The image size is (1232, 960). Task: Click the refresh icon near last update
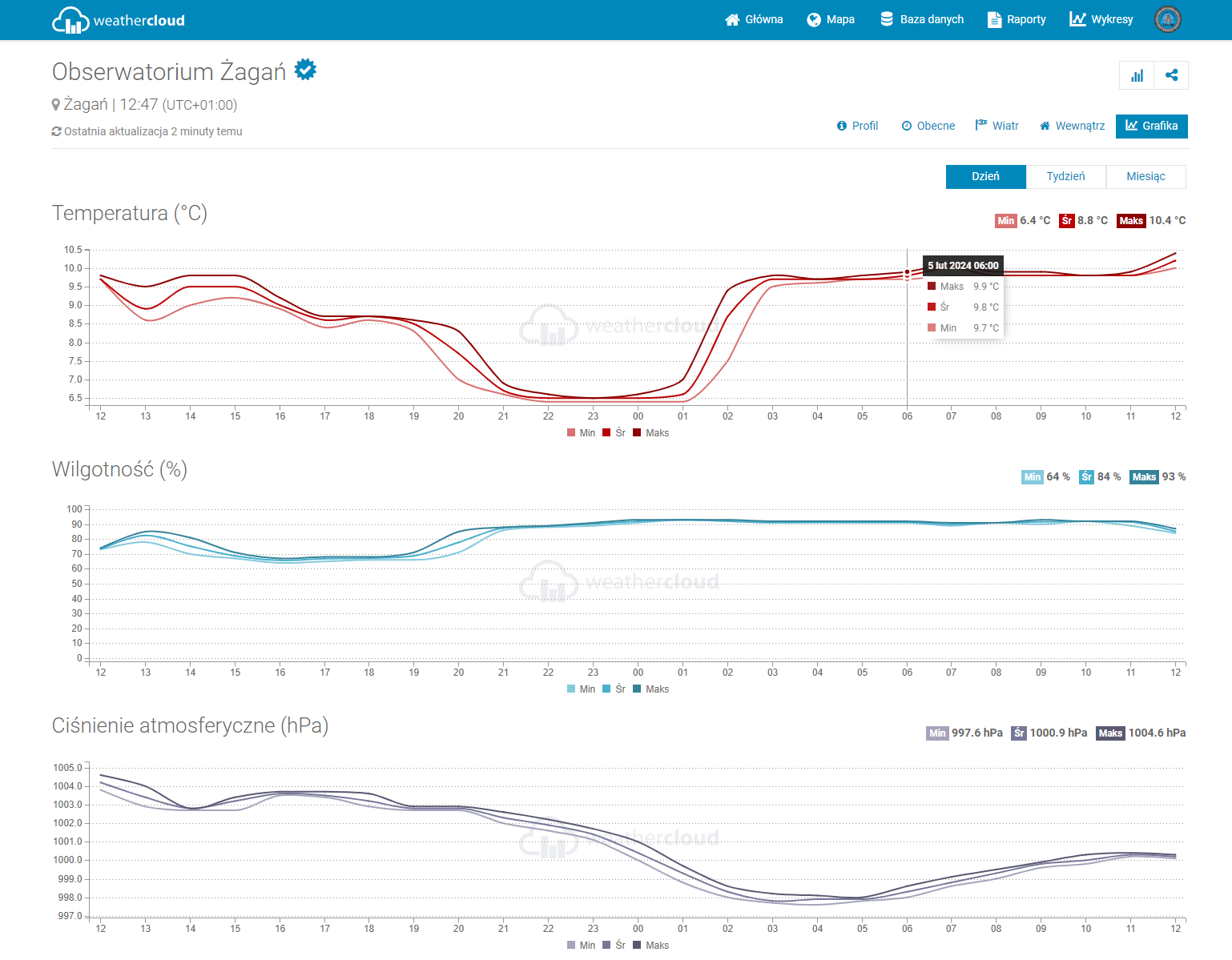(x=56, y=131)
